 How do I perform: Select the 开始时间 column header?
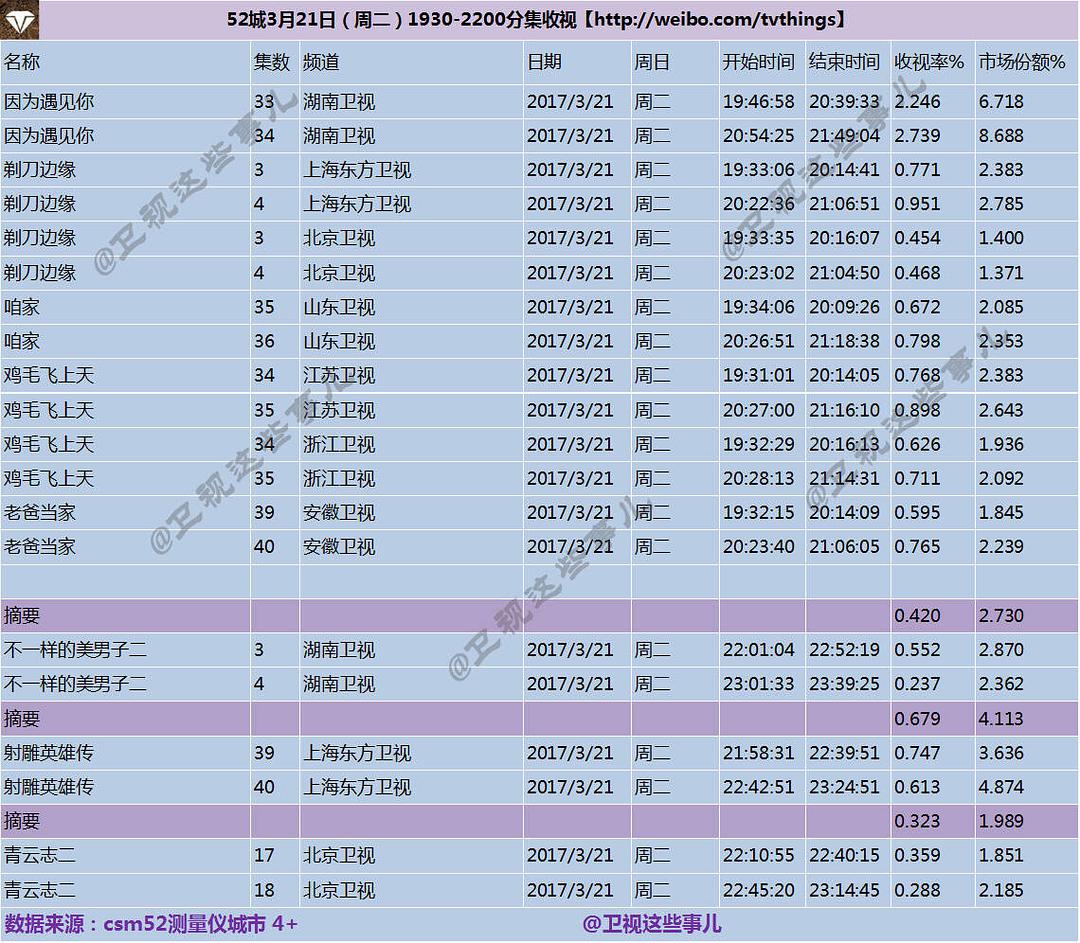pyautogui.click(x=758, y=62)
